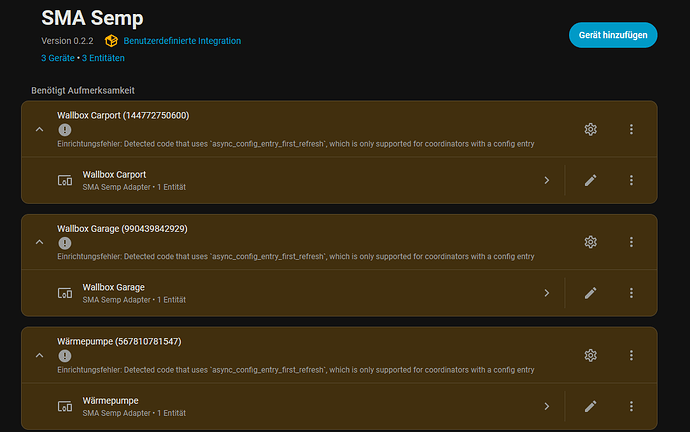
Task: Collapse the Wallbox Carport entry
Action: point(39,129)
